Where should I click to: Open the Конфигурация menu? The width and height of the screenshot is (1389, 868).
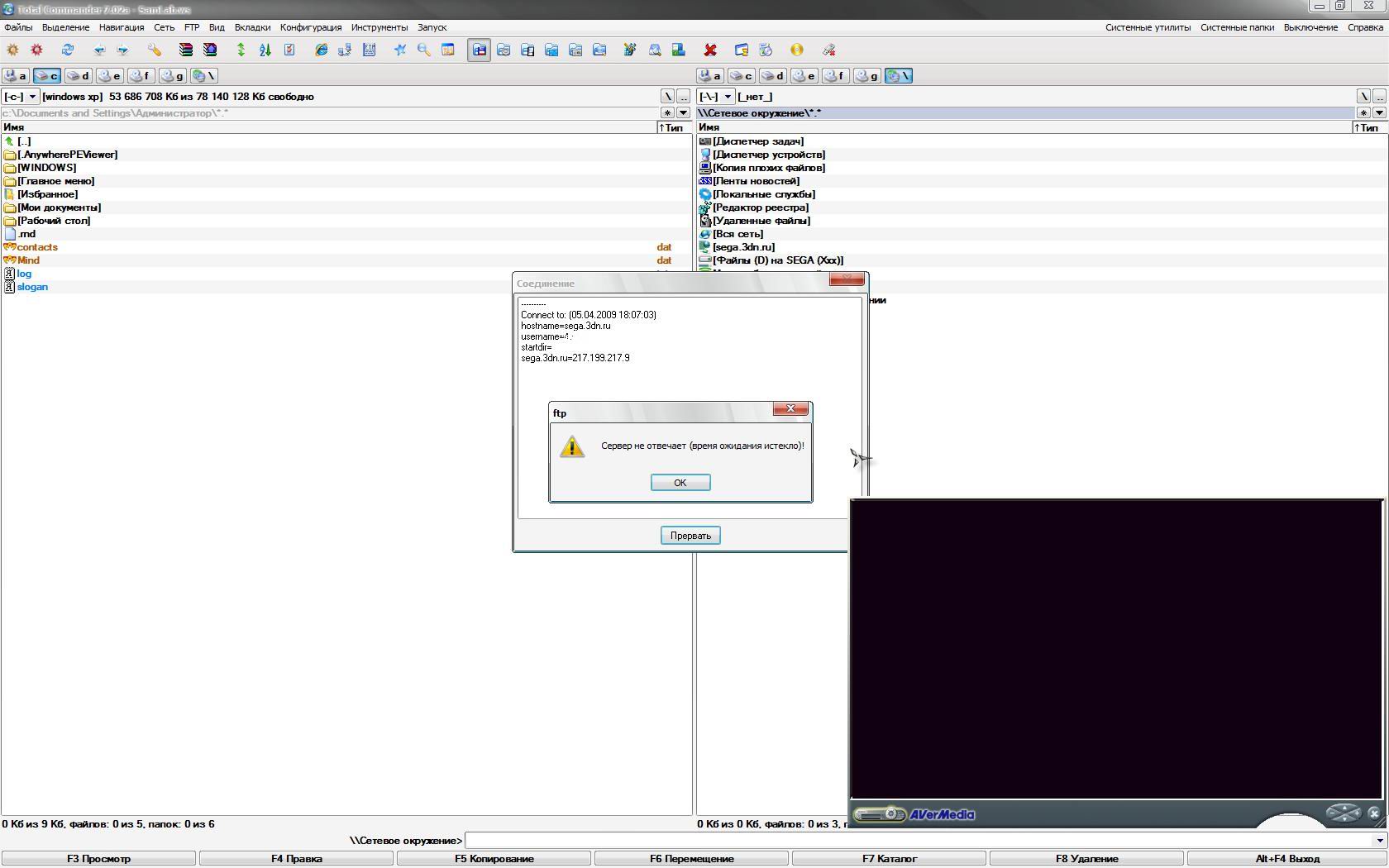pos(311,27)
